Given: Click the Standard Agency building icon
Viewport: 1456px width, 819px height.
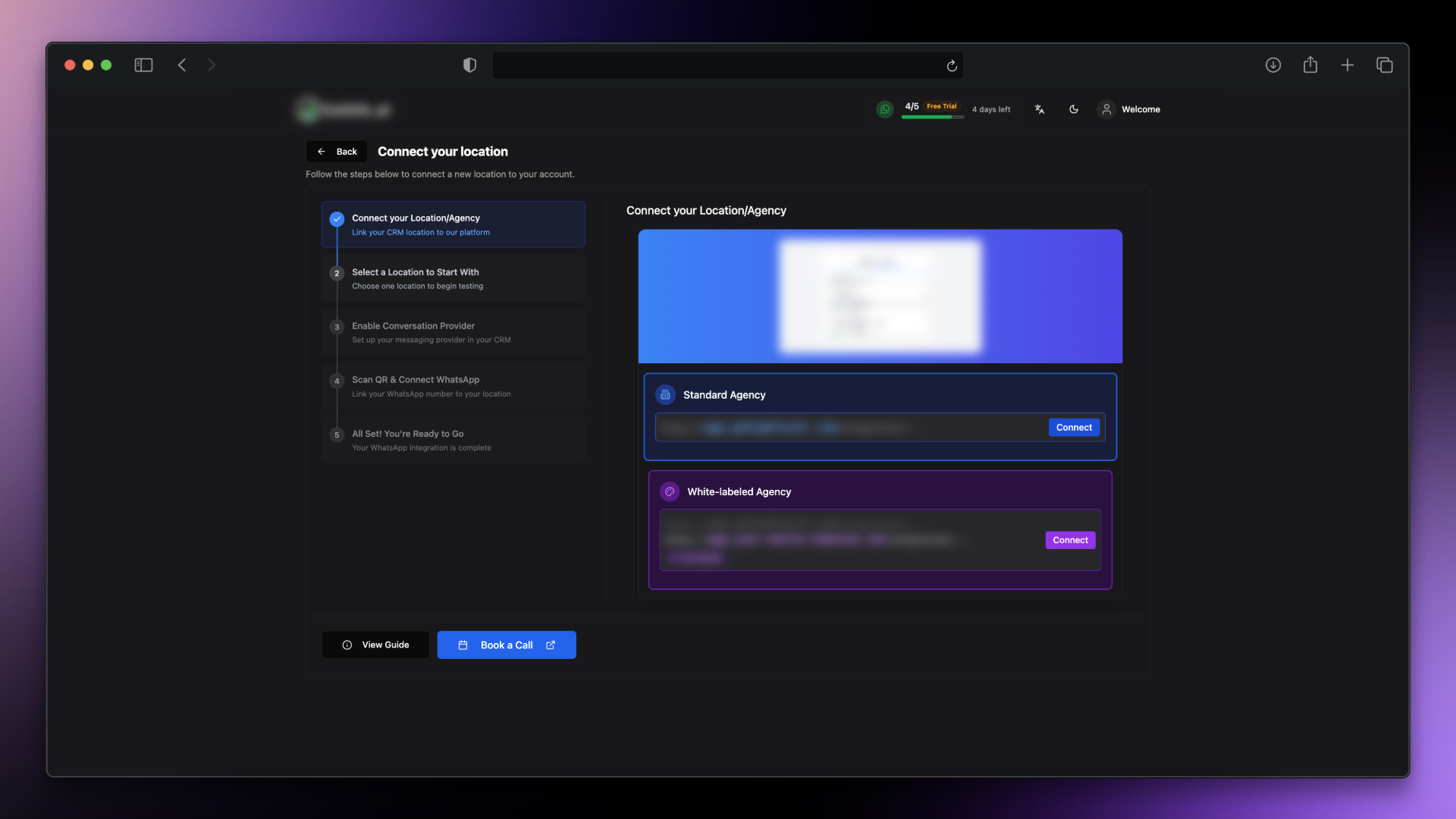Looking at the screenshot, I should tap(665, 394).
